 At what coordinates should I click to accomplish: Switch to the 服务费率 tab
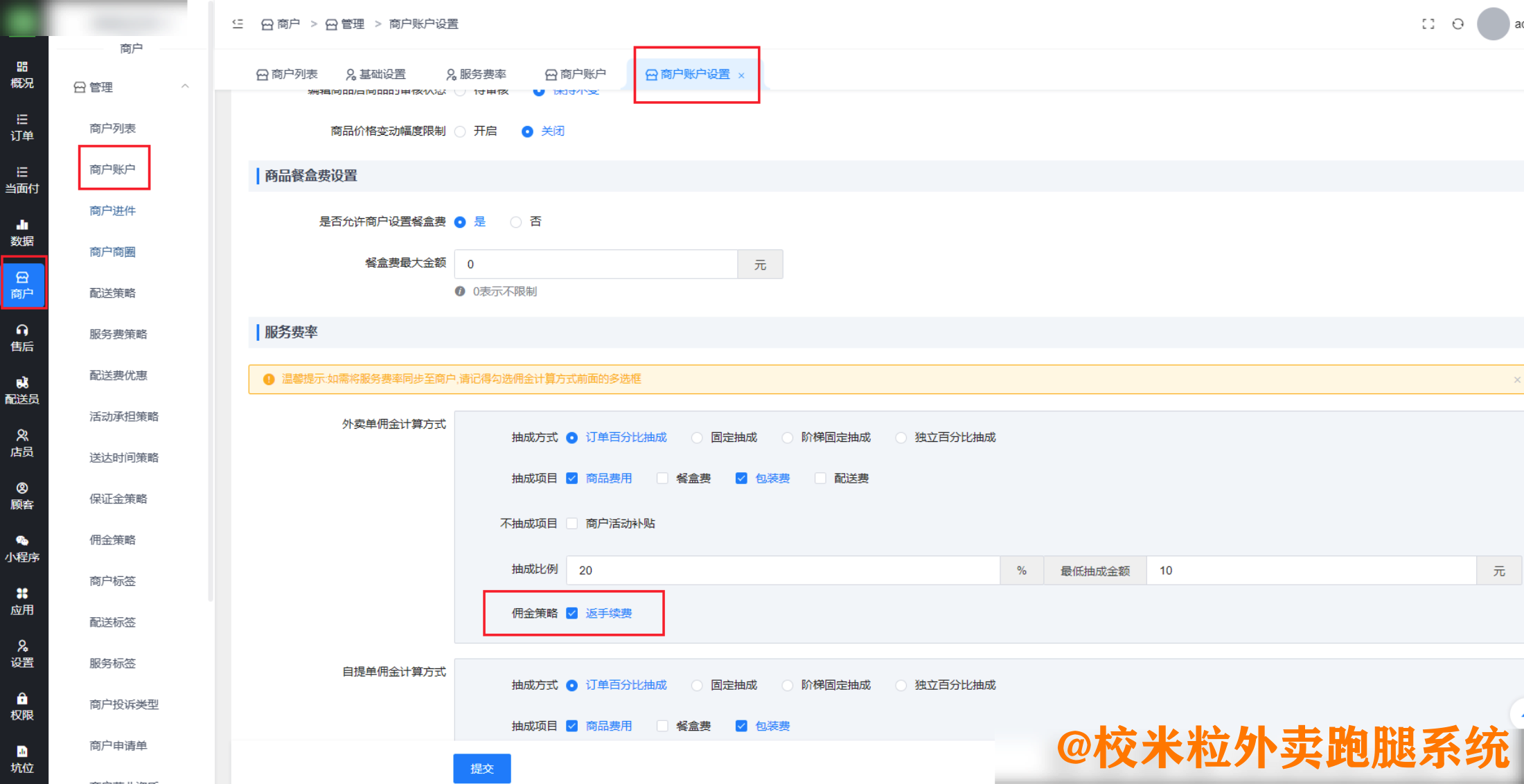click(x=476, y=74)
